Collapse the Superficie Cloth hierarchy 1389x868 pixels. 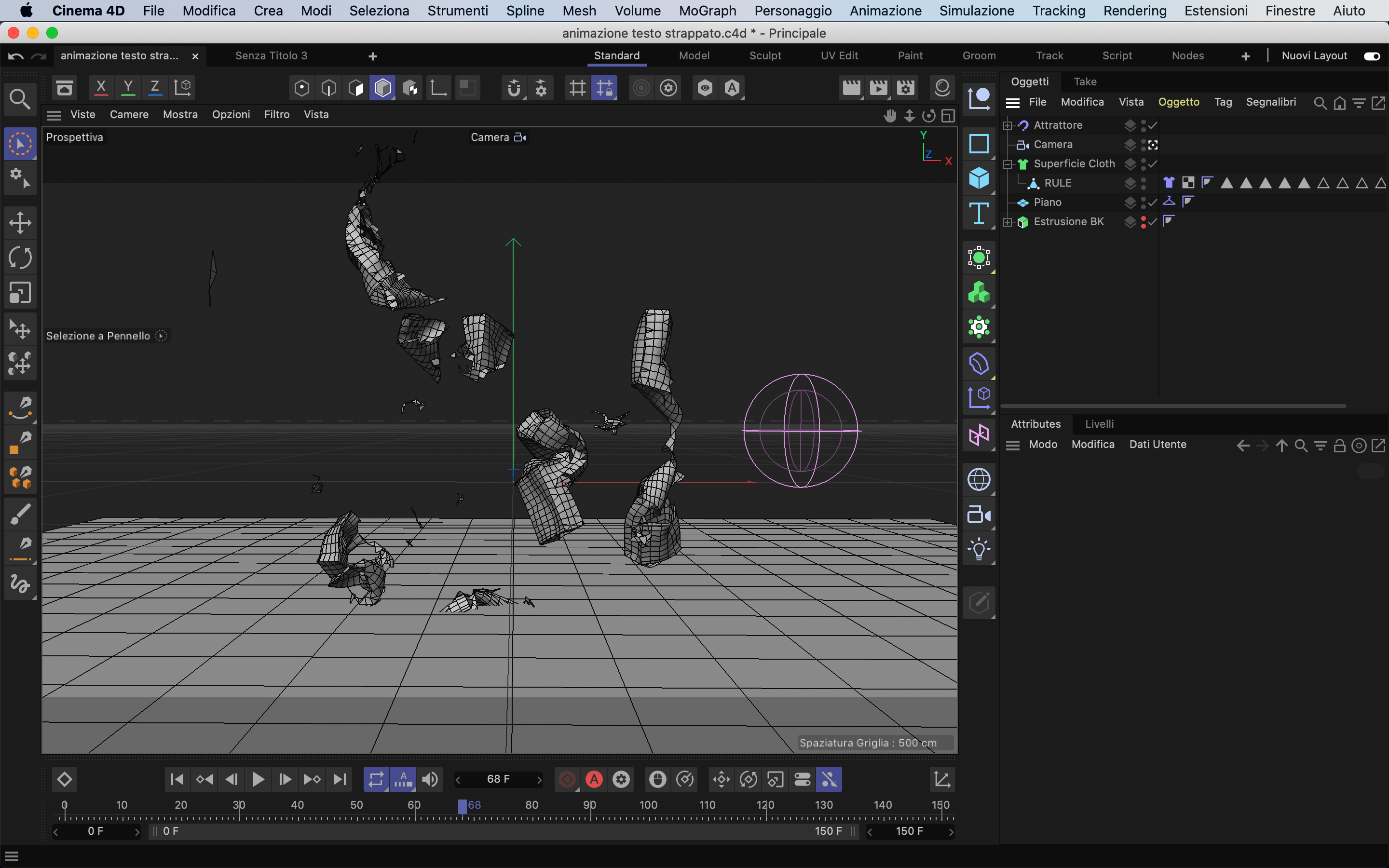point(1008,164)
